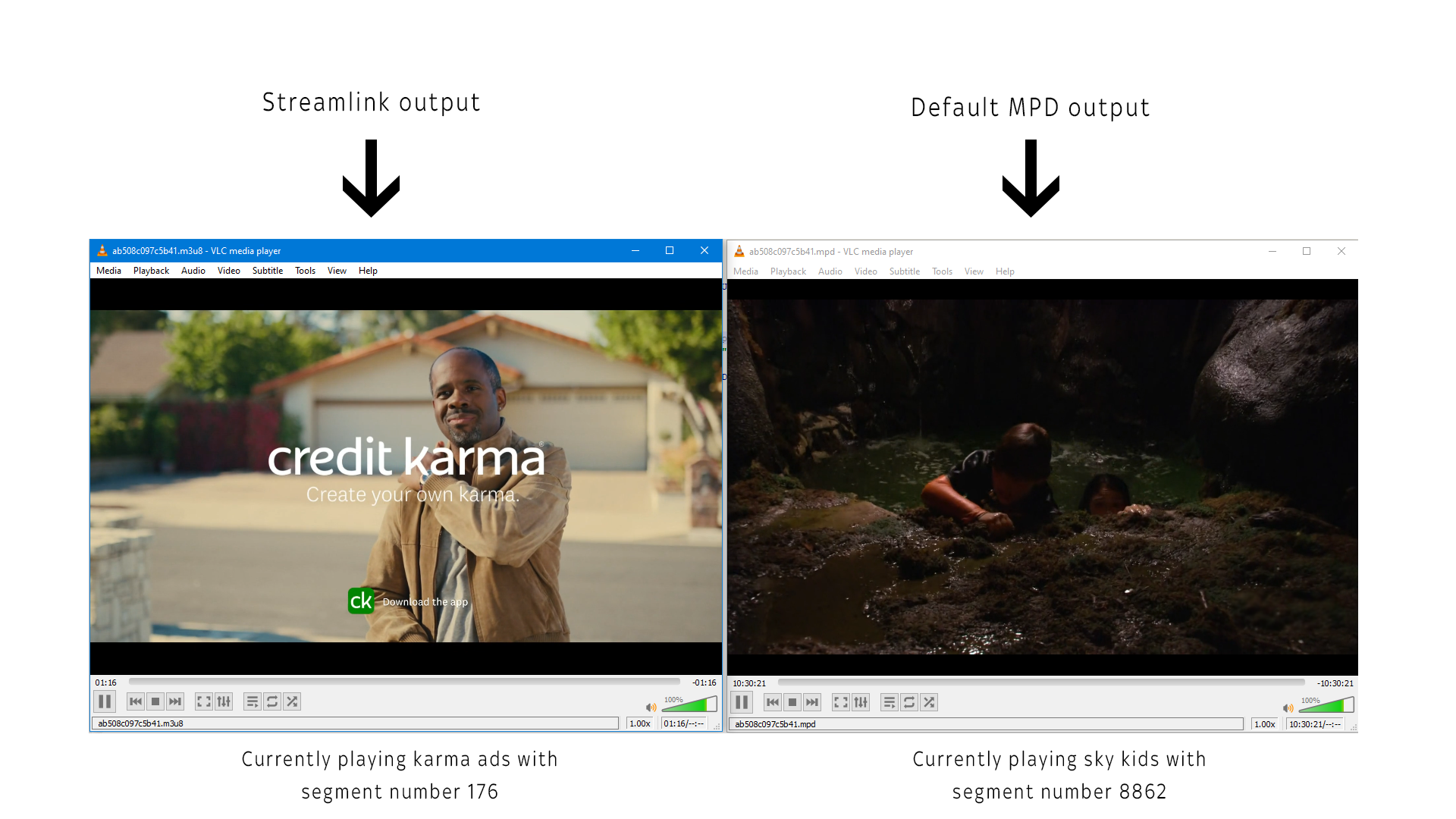Toggle playlist view in m3u8 VLC window

[253, 701]
